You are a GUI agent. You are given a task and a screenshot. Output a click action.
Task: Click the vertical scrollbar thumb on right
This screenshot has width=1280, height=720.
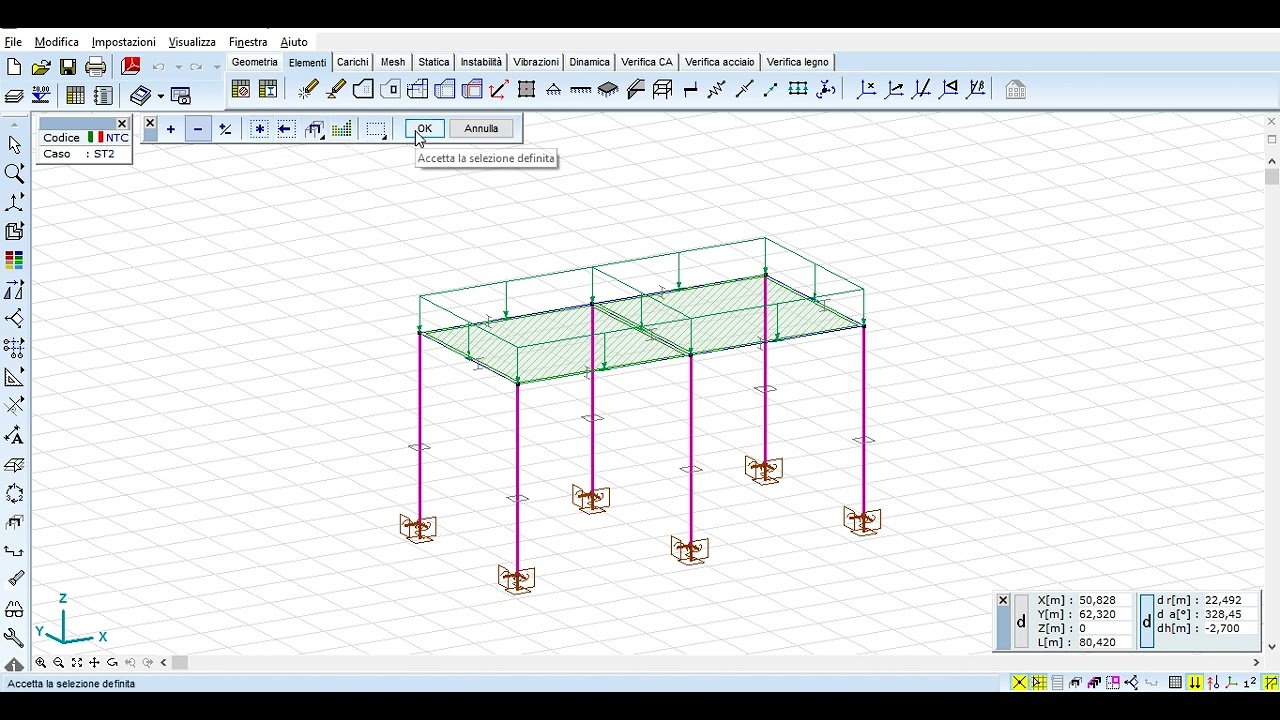[x=1272, y=177]
